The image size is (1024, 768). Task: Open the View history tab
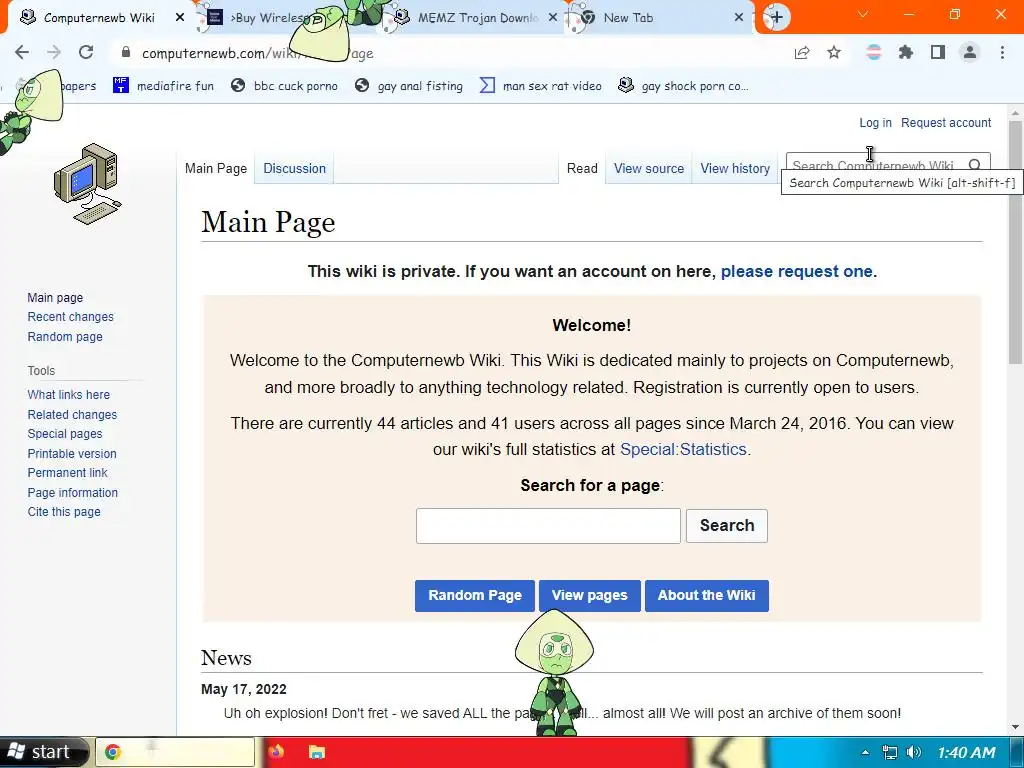tap(735, 168)
